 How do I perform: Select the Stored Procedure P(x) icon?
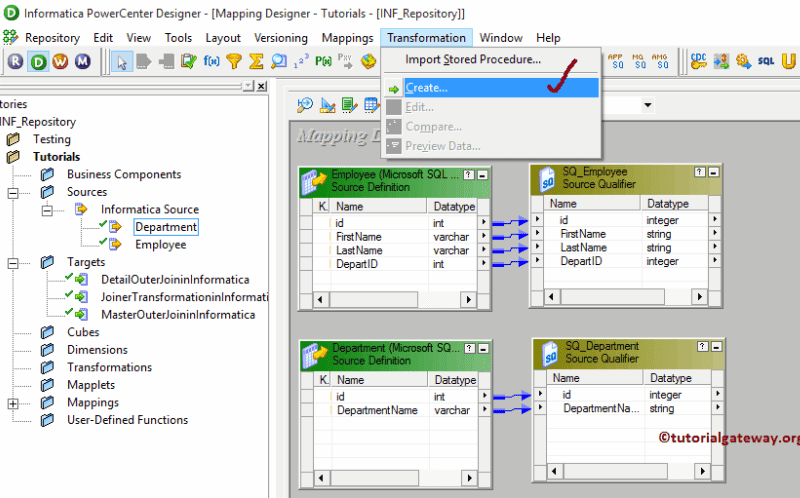(323, 62)
